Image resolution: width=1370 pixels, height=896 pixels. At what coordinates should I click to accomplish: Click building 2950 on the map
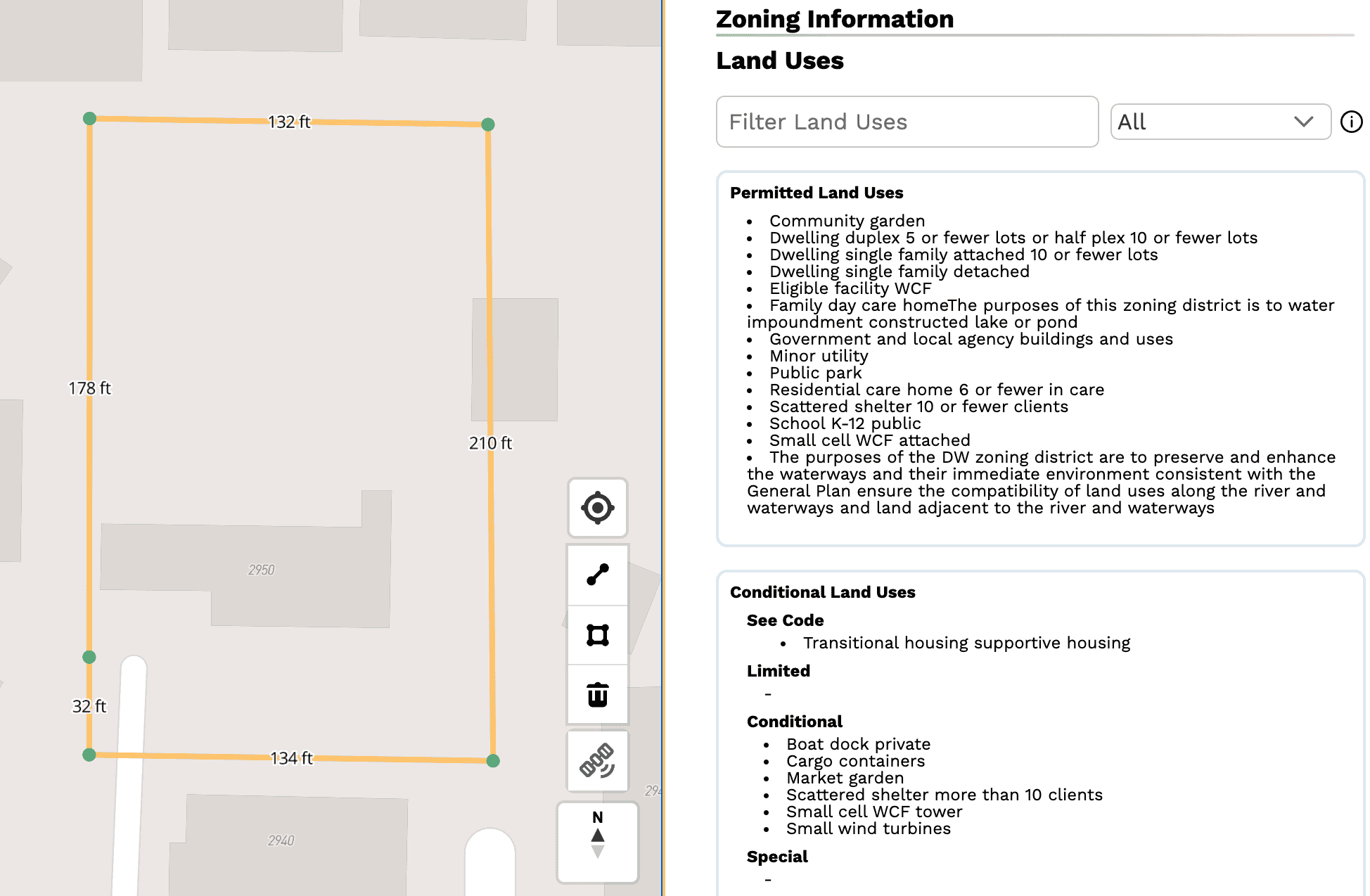(x=261, y=570)
